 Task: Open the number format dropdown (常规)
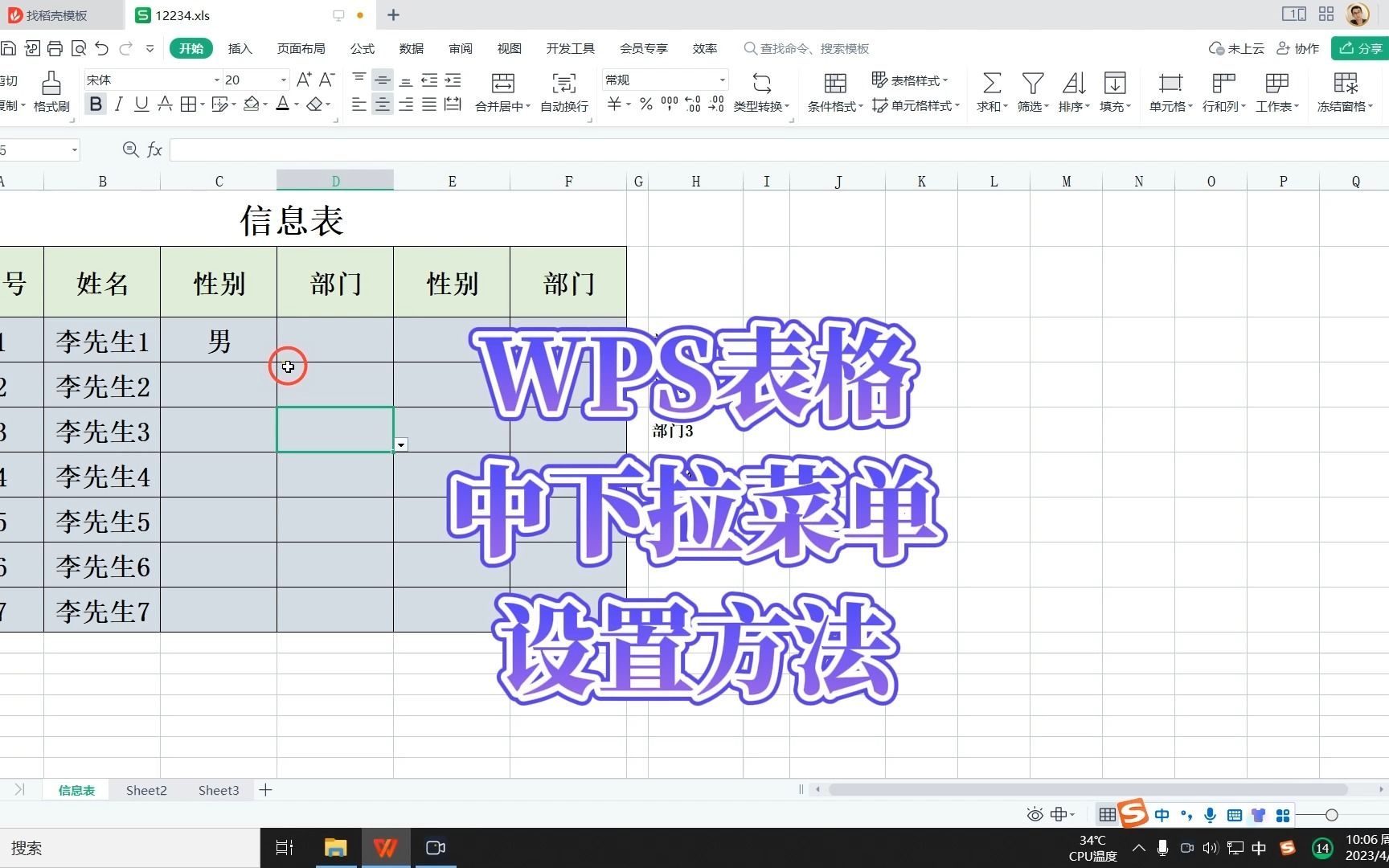(x=723, y=80)
